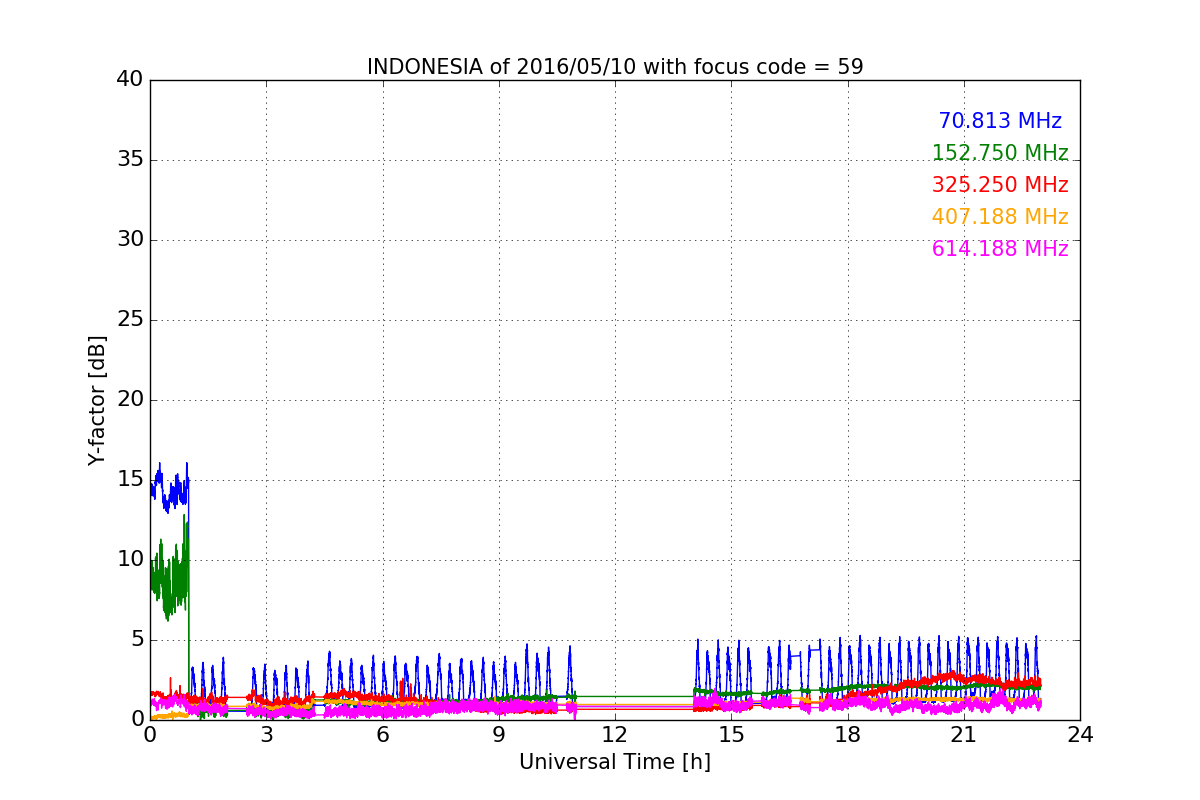Viewport: 1200px width, 800px height.
Task: Select the orange 407.188 MHz legend label
Action: pos(1000,217)
